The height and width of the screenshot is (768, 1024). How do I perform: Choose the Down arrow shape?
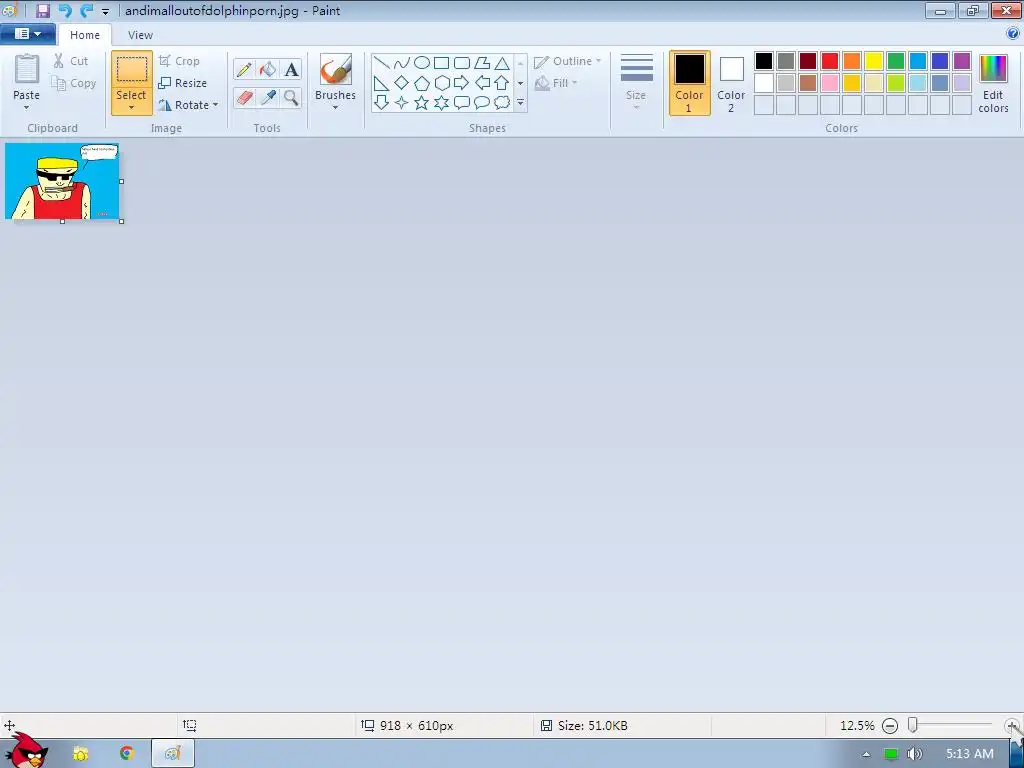tap(381, 103)
